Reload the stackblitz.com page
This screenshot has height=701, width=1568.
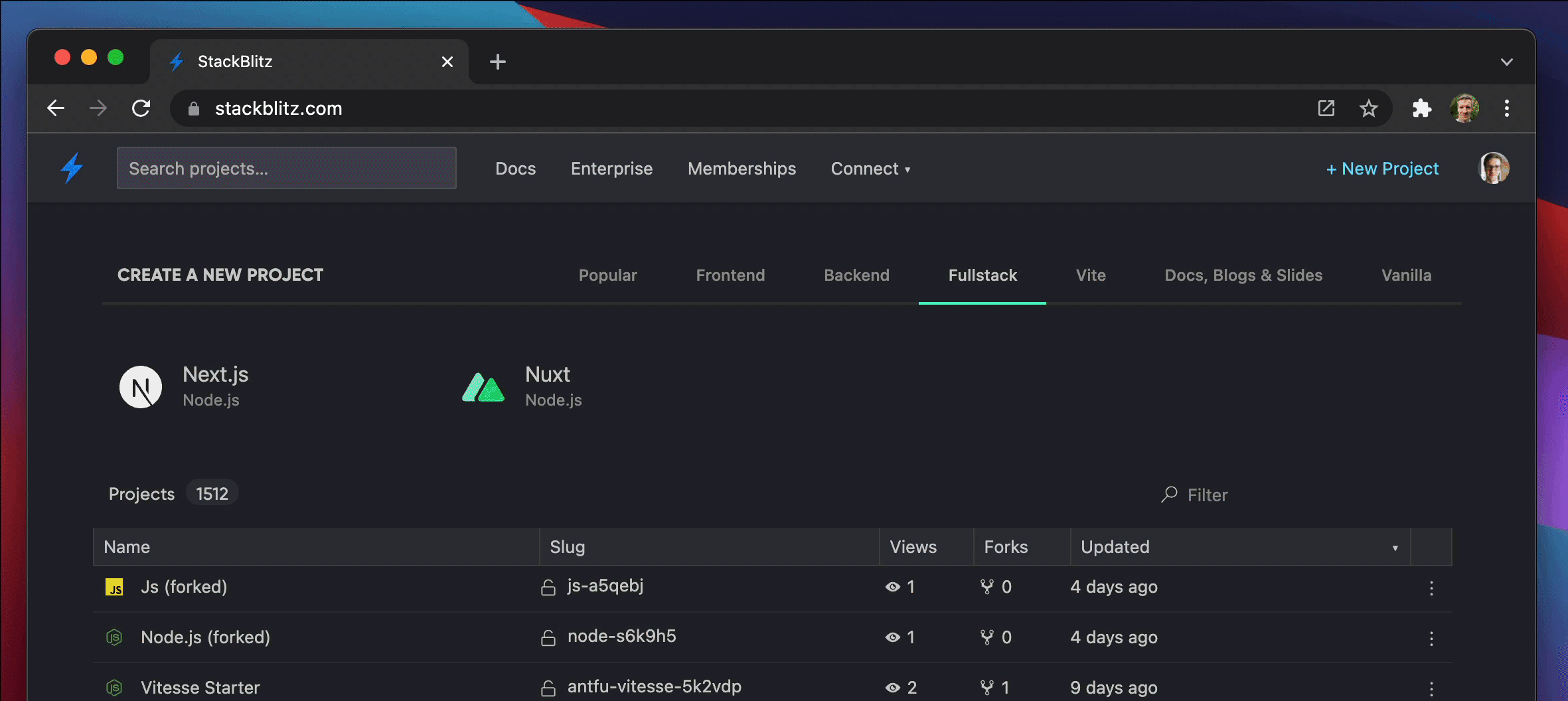tap(141, 108)
